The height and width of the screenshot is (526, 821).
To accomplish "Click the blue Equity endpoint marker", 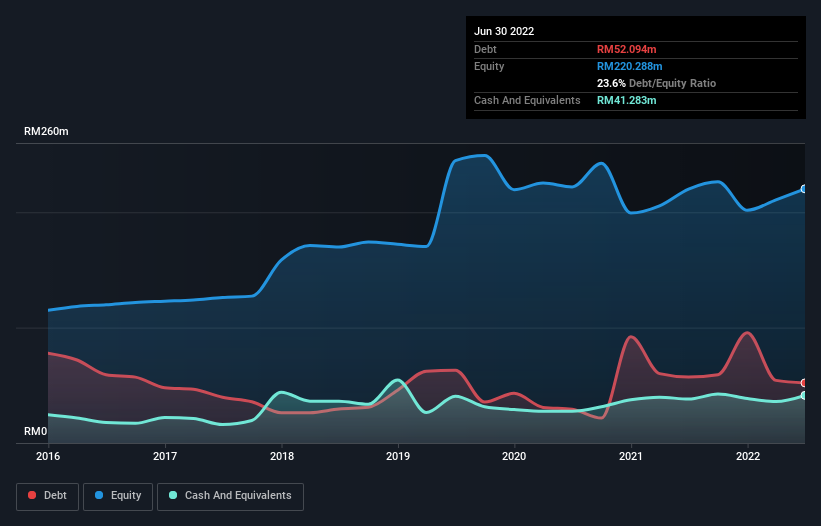I will tap(804, 189).
